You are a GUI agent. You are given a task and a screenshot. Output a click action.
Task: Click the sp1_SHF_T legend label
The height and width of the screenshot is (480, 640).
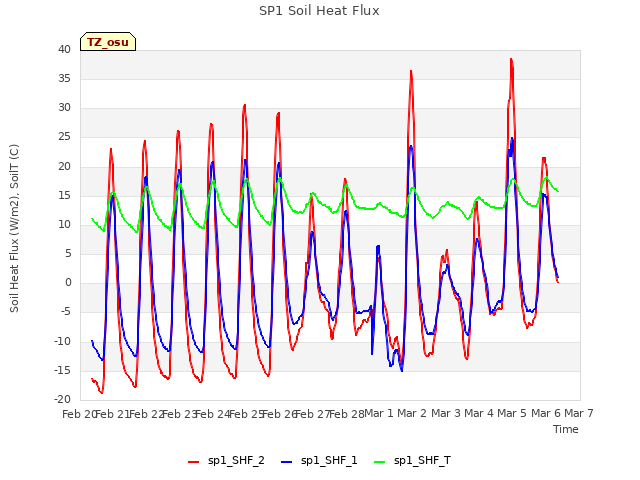pos(422,460)
